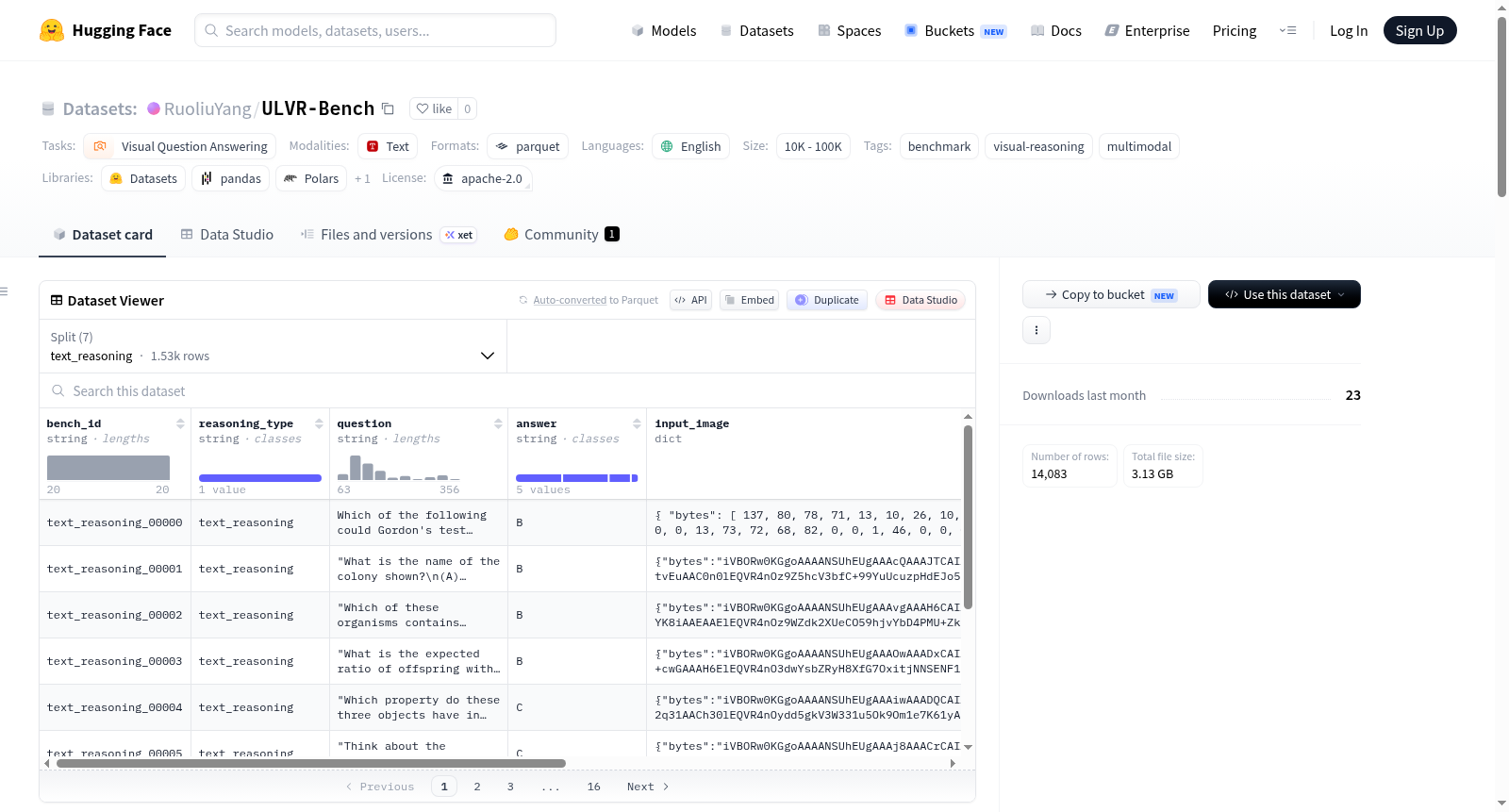Click the visual-reasoning tag

point(1038,146)
